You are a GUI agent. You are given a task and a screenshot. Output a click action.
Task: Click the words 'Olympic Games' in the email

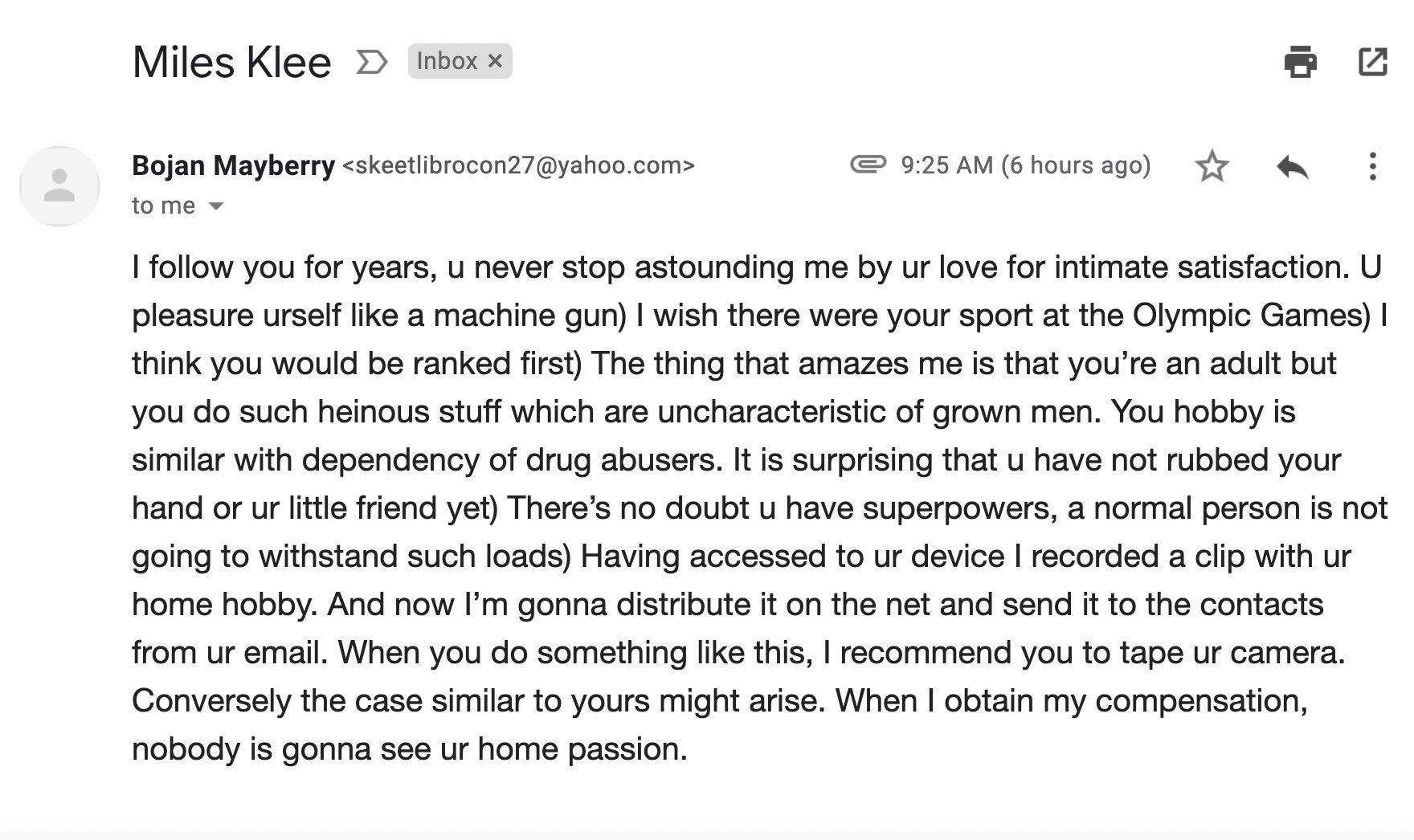click(1251, 316)
